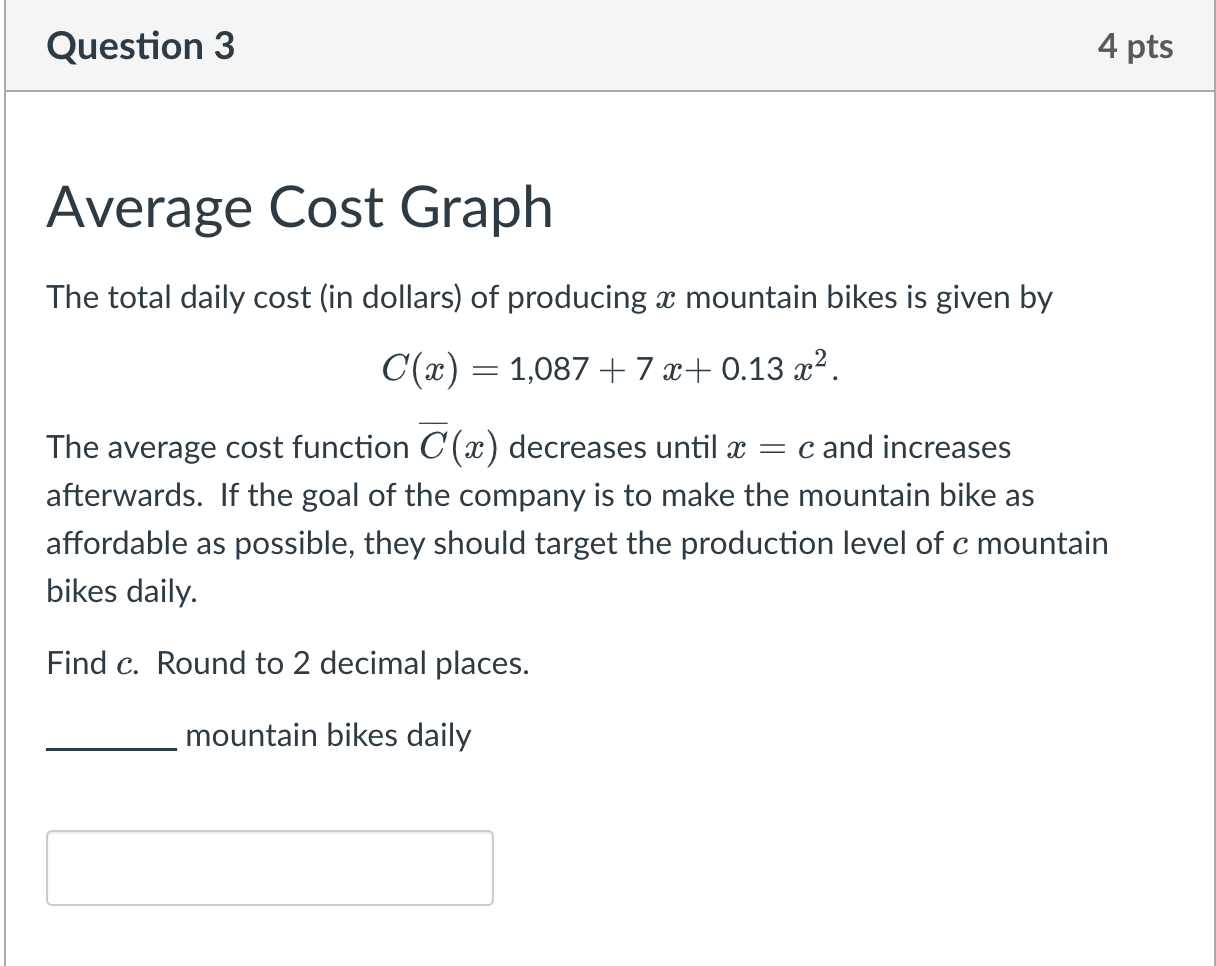Click the "x = c" expression in the paragraph

(768, 447)
